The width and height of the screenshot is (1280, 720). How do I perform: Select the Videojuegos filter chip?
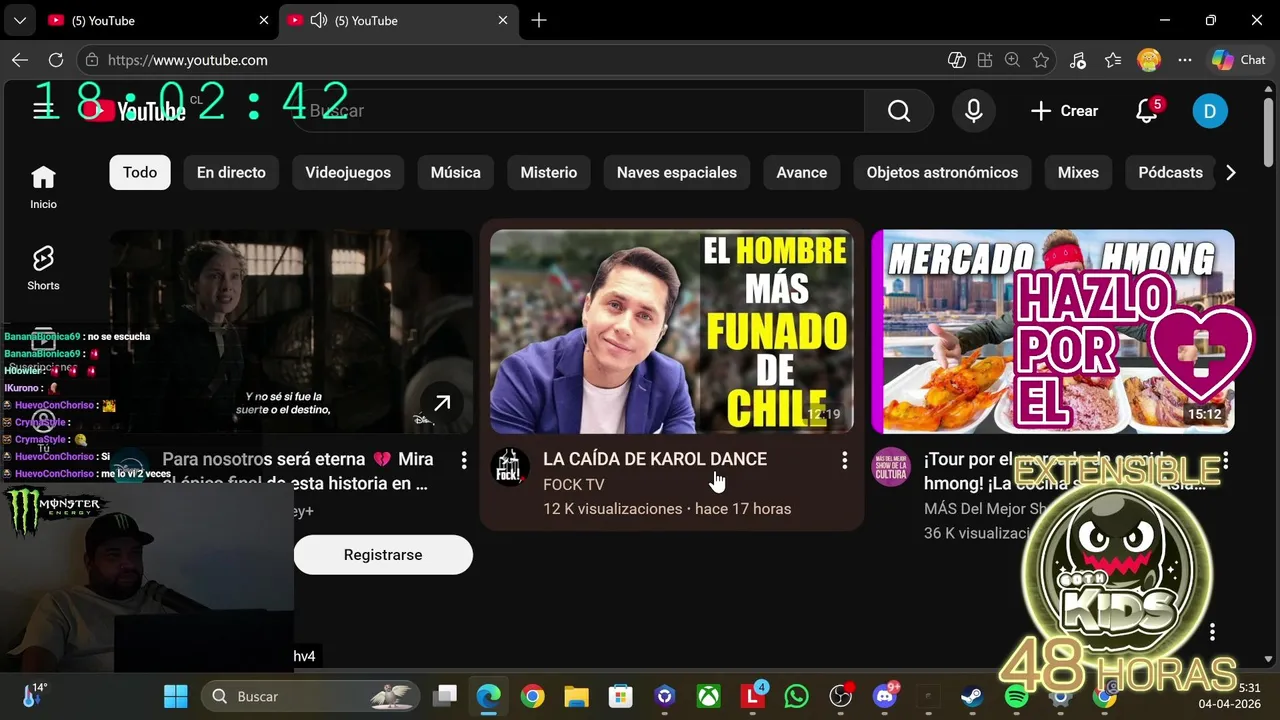pos(348,172)
